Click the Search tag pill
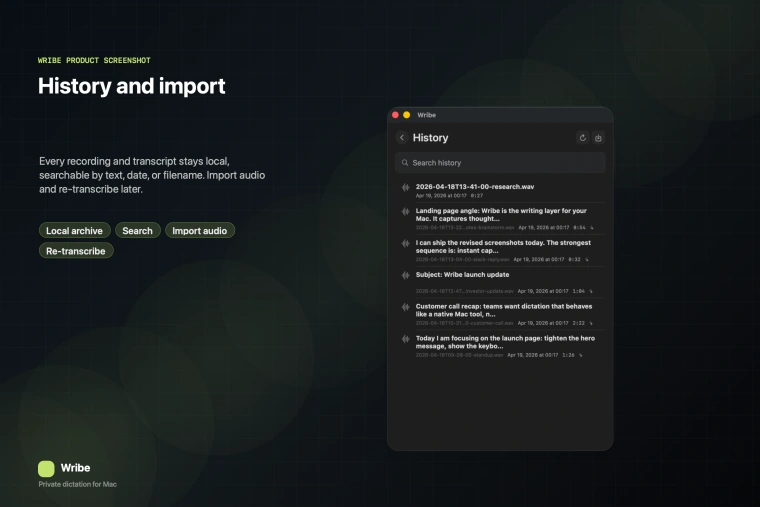This screenshot has width=760, height=507. [x=137, y=231]
